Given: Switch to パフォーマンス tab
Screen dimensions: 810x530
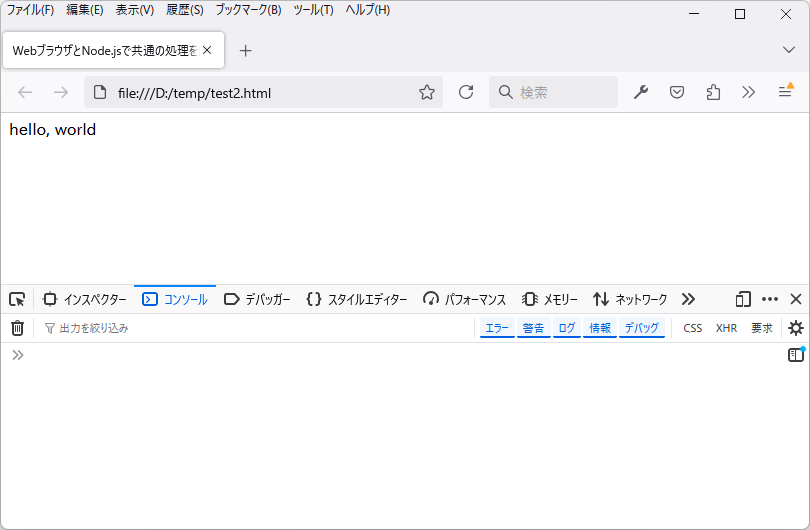Looking at the screenshot, I should (464, 299).
